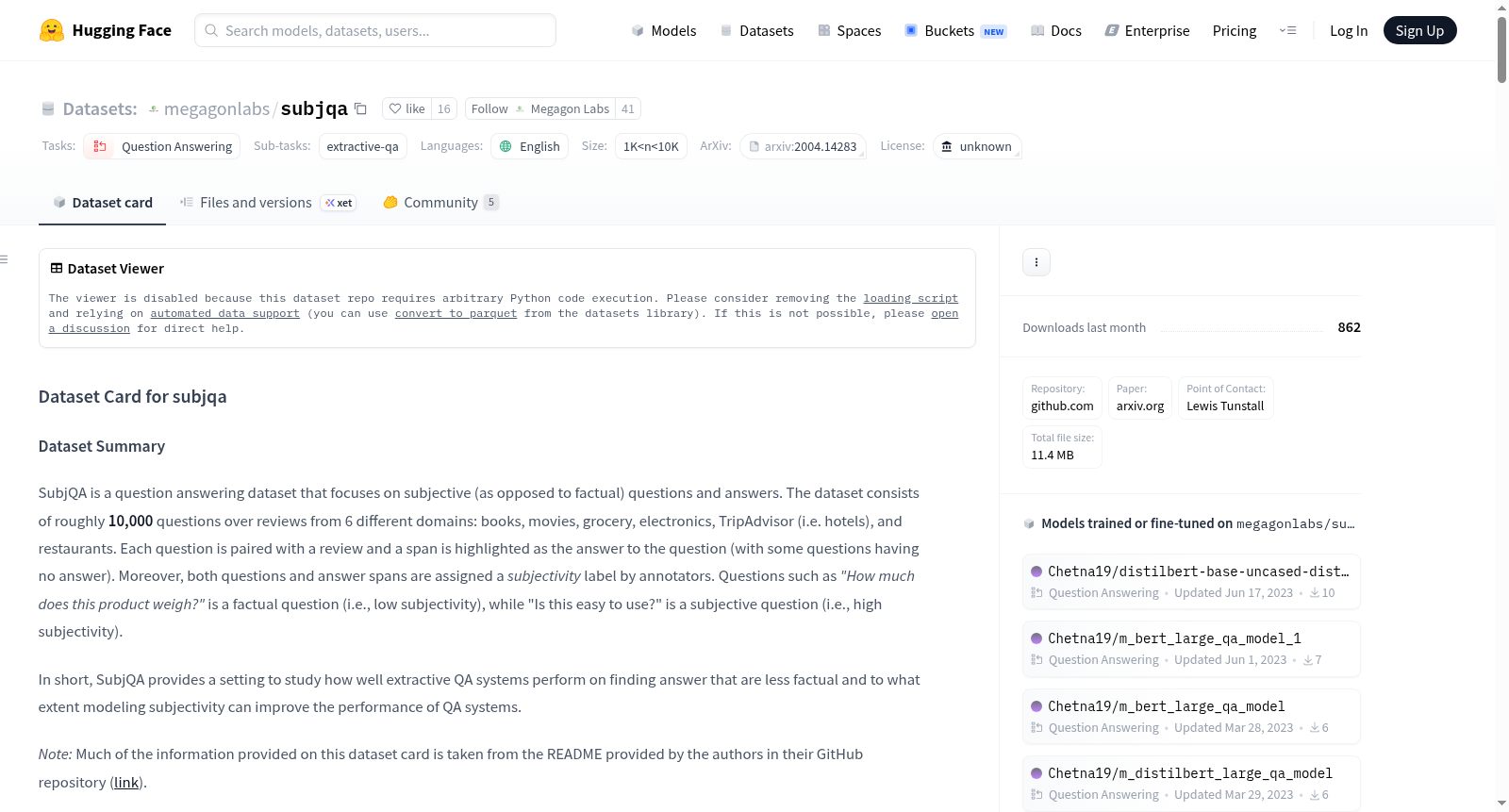This screenshot has height=812, width=1509.
Task: Click the subjqa dataset name
Action: 314,108
